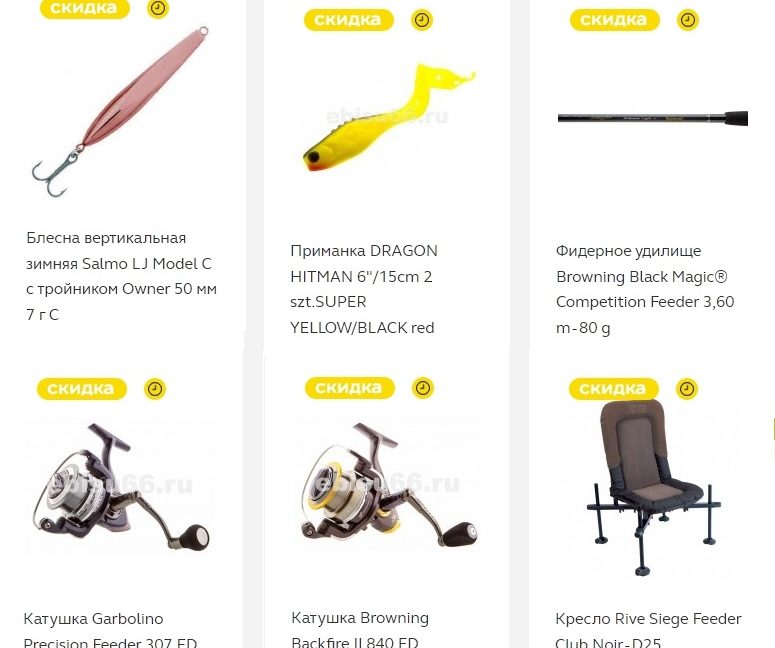This screenshot has height=648, width=775.
Task: Click the скидка badge on Browning feeder rod
Action: 614,20
